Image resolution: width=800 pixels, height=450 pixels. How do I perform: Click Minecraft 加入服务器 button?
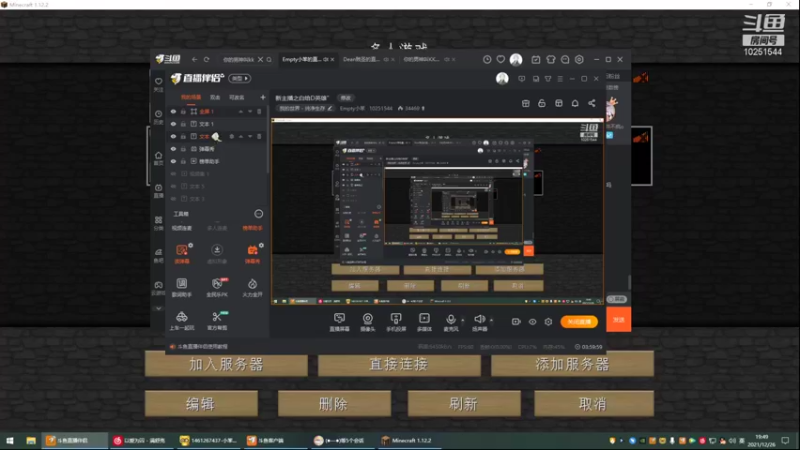click(x=227, y=364)
